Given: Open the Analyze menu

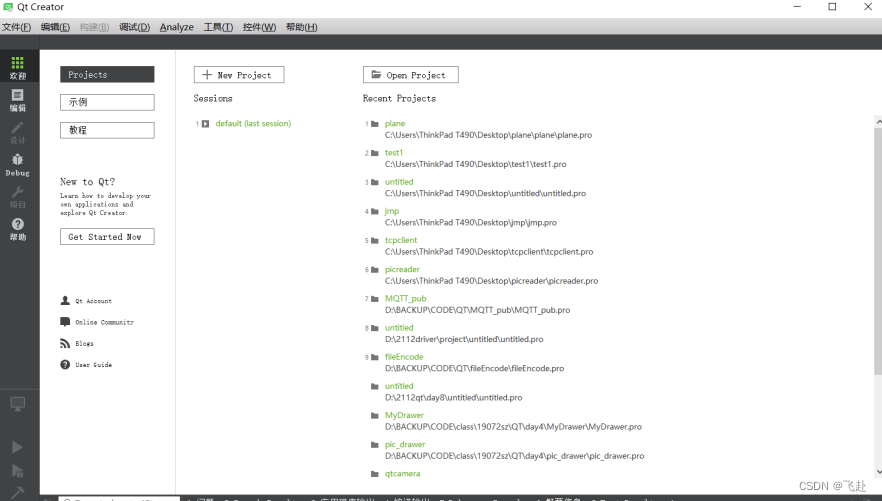Looking at the screenshot, I should pos(177,27).
